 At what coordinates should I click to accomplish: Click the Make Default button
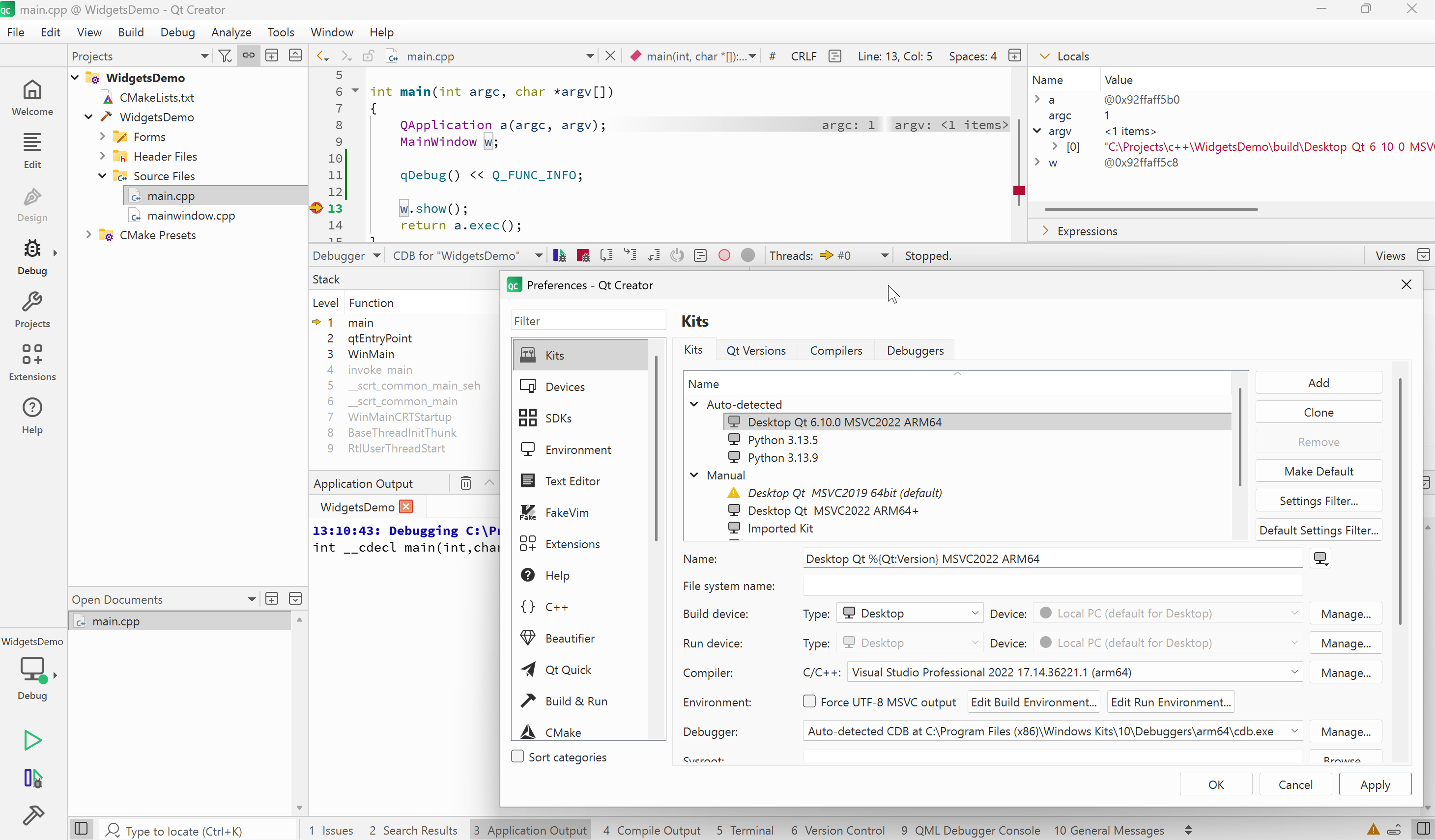coord(1318,471)
